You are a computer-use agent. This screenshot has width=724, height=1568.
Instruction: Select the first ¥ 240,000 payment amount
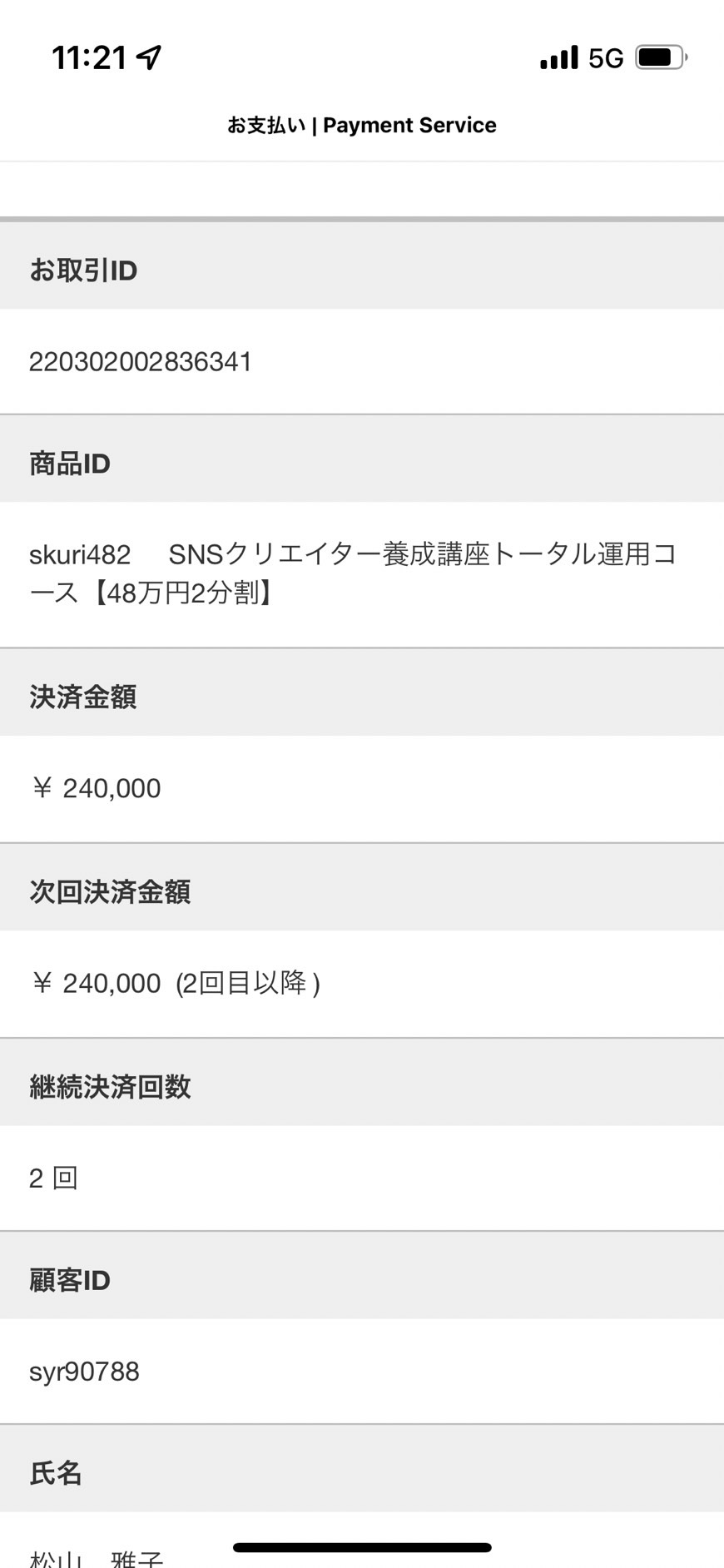(x=96, y=788)
